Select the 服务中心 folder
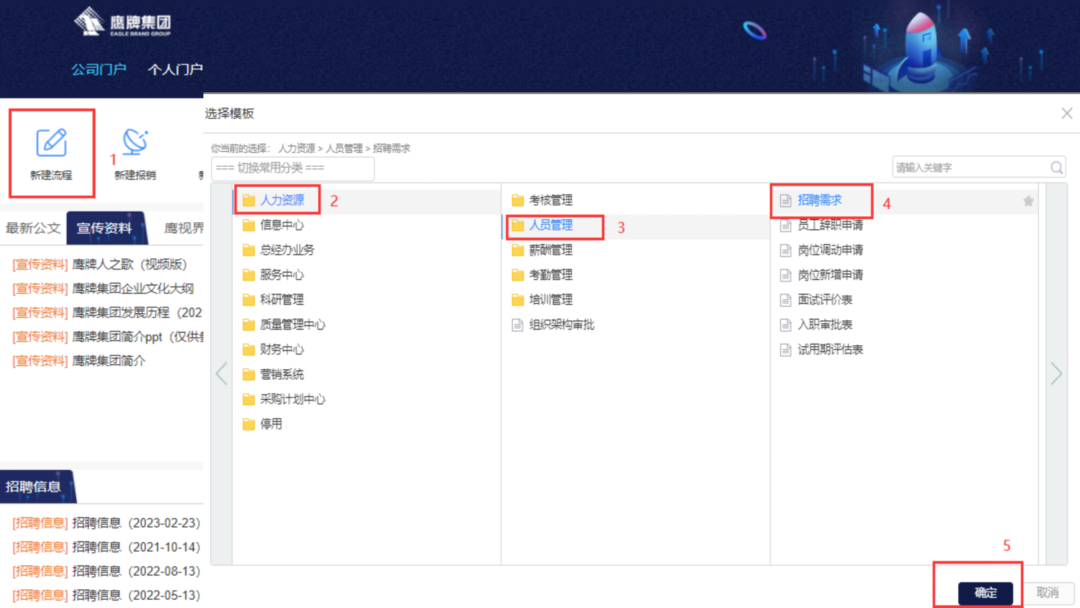Screen dimensions: 1080x608 coord(273,275)
